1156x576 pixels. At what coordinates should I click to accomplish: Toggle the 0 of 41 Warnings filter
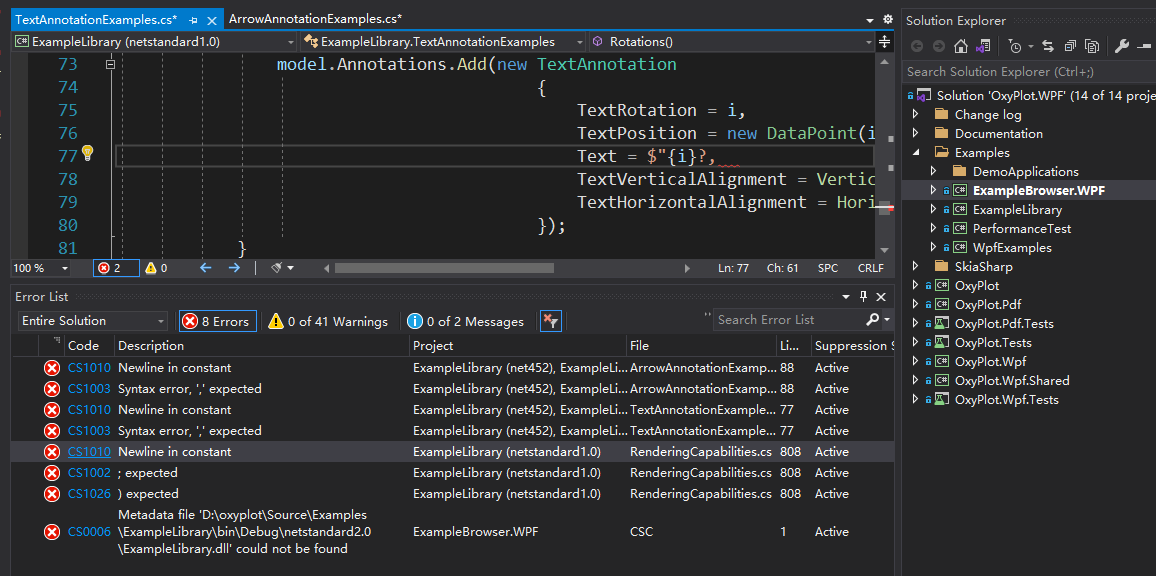[x=327, y=322]
